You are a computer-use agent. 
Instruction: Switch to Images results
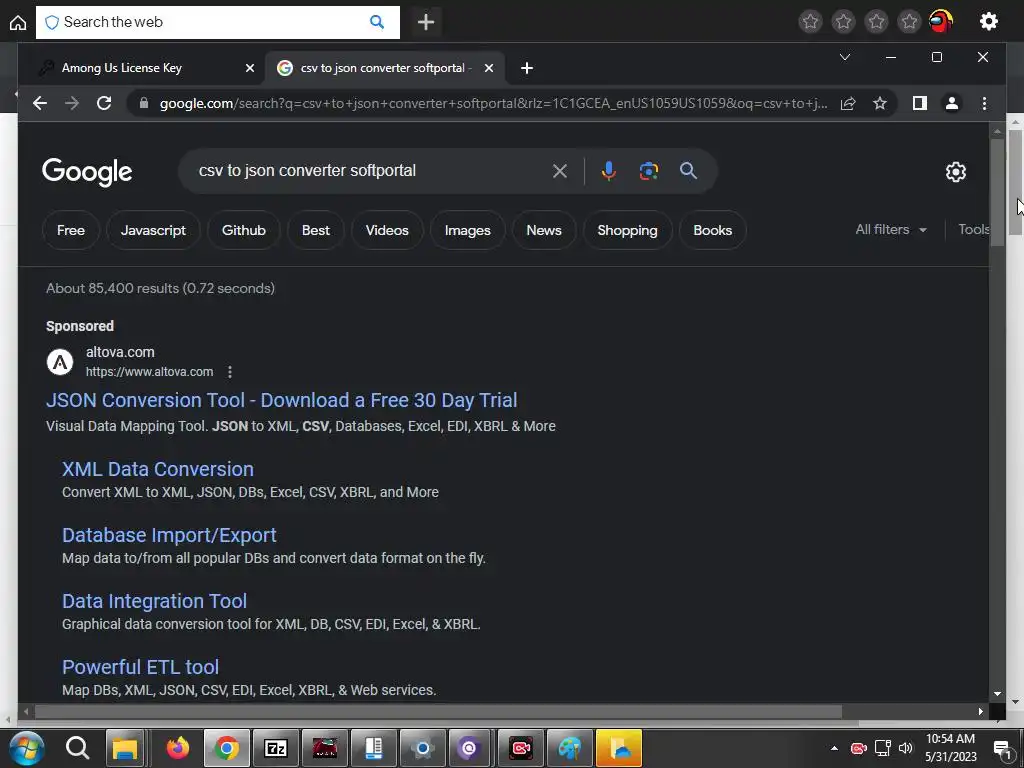point(468,230)
